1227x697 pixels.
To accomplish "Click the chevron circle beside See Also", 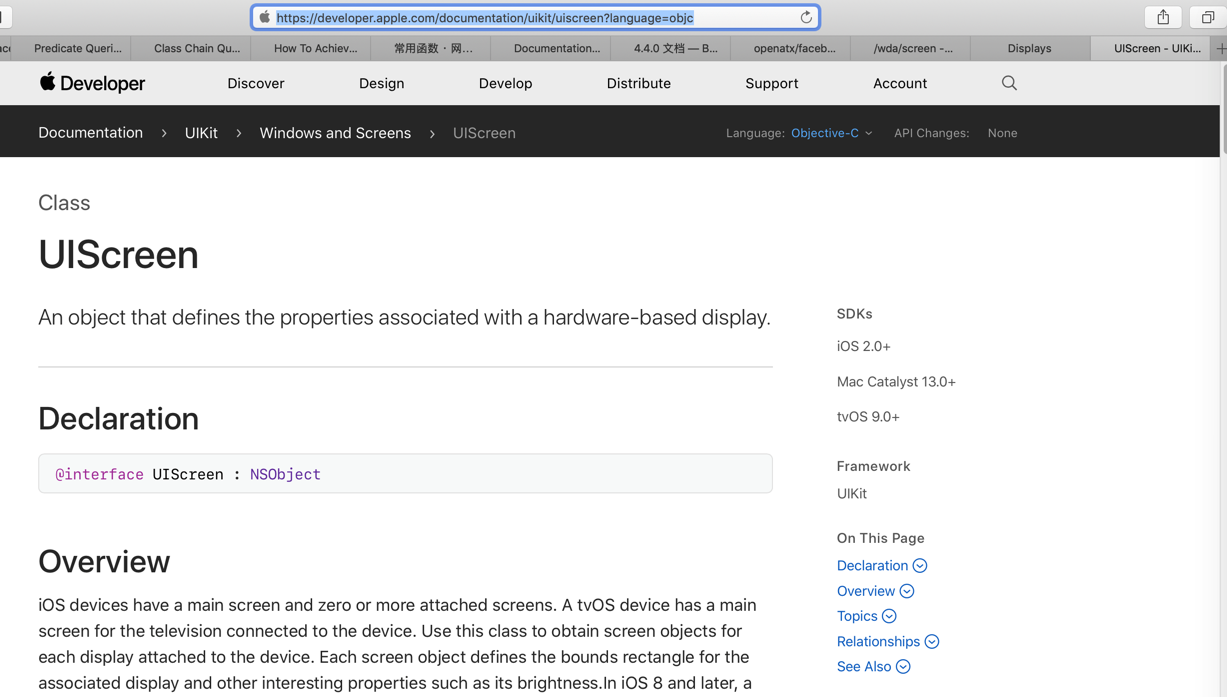I will click(x=903, y=667).
